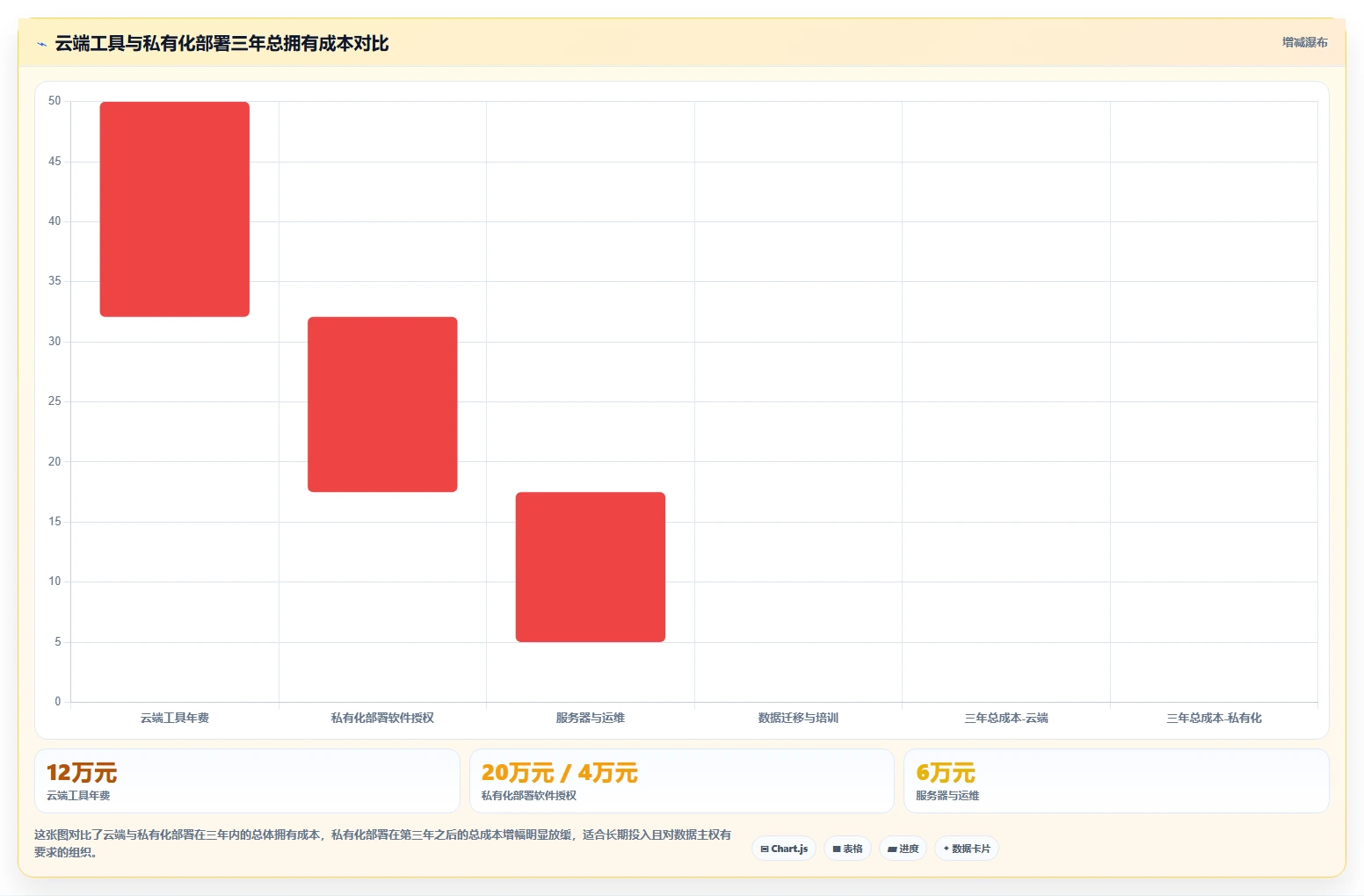Click the Chart.js tag chip
The height and width of the screenshot is (896, 1364).
[x=784, y=849]
